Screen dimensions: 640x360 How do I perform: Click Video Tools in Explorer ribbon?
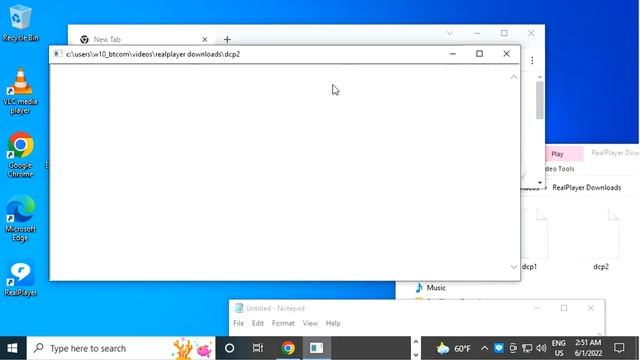[x=559, y=169]
